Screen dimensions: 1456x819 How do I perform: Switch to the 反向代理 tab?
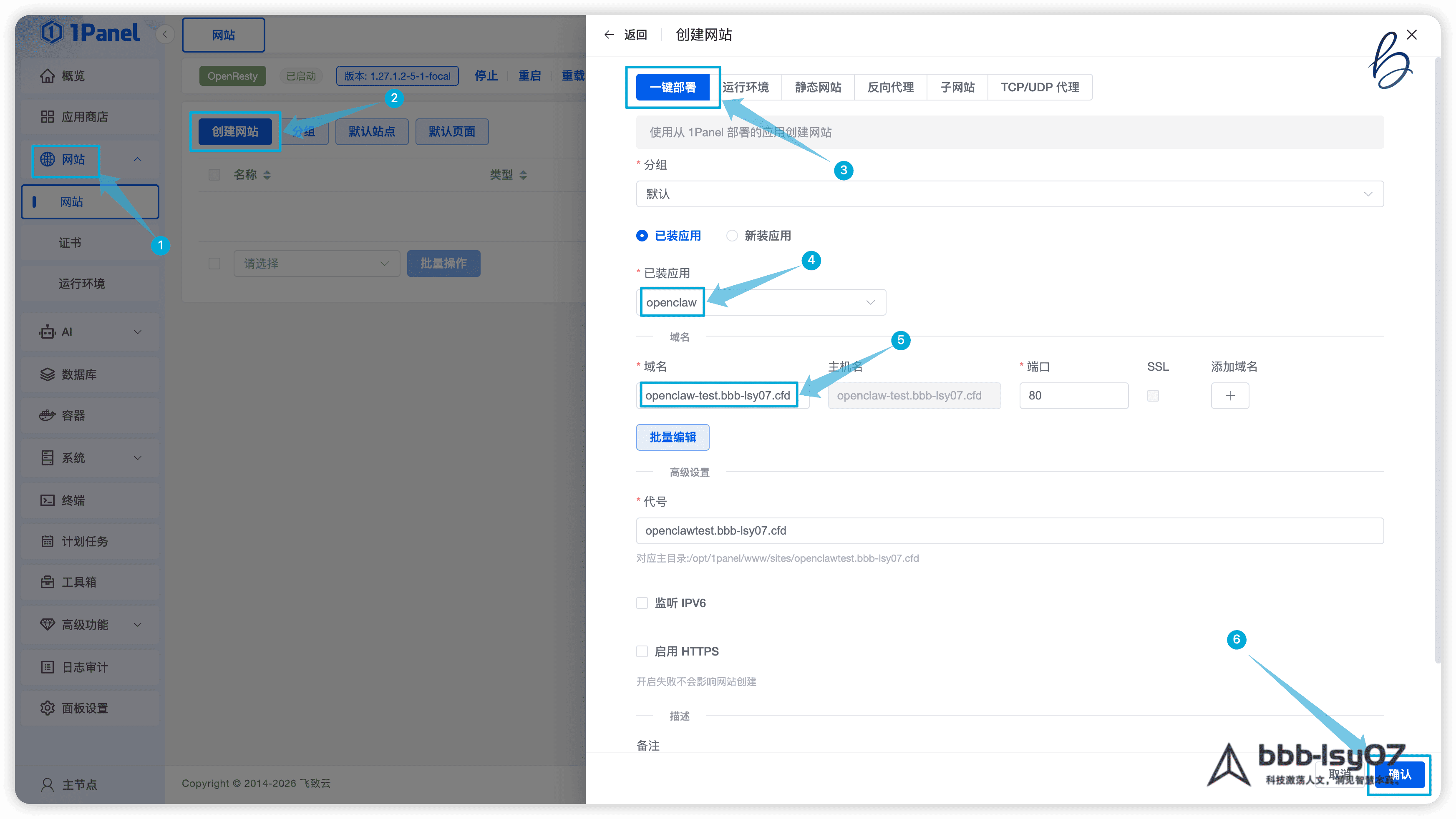tap(890, 88)
